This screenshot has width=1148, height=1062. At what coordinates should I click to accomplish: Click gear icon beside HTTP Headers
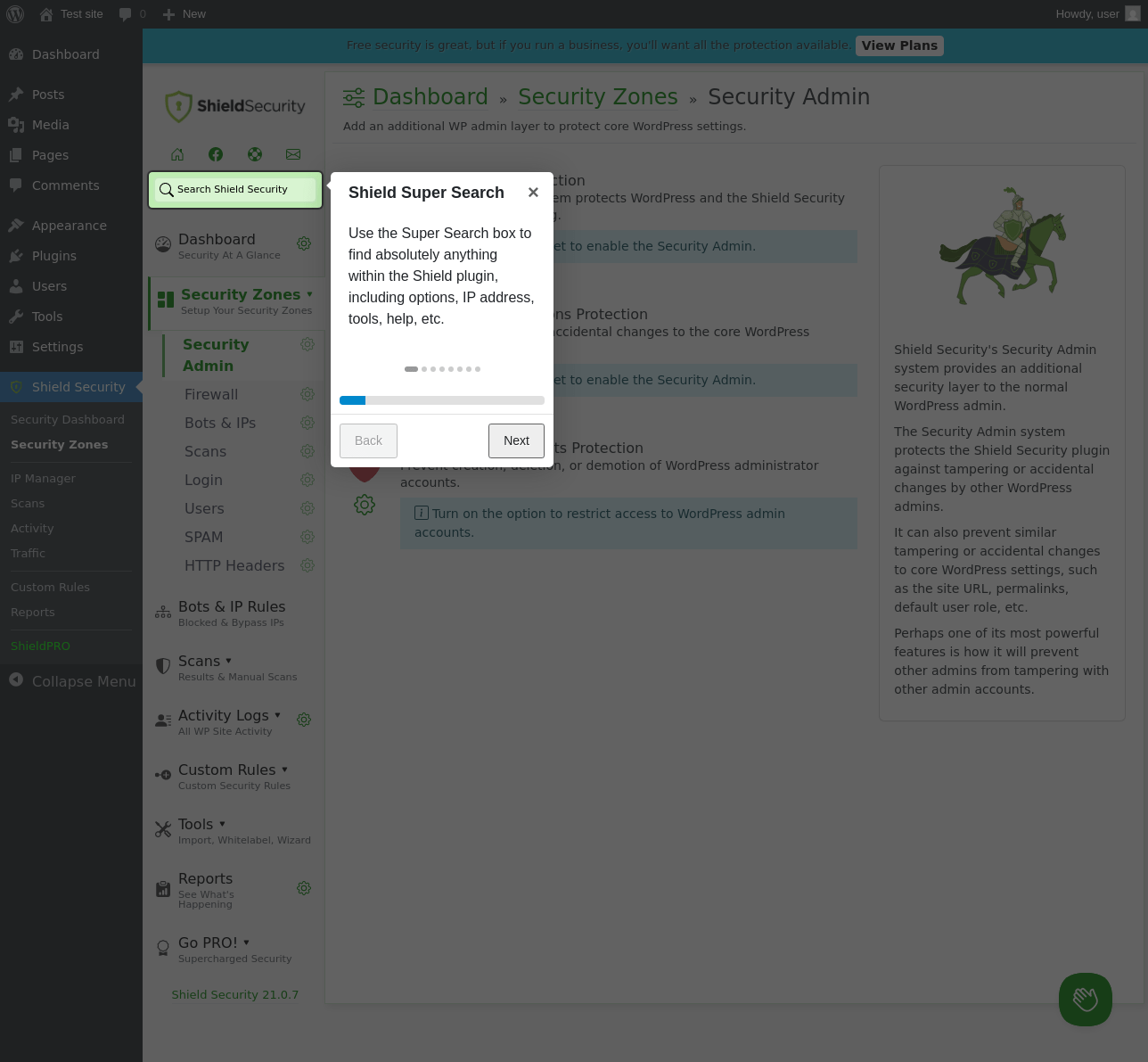point(307,565)
